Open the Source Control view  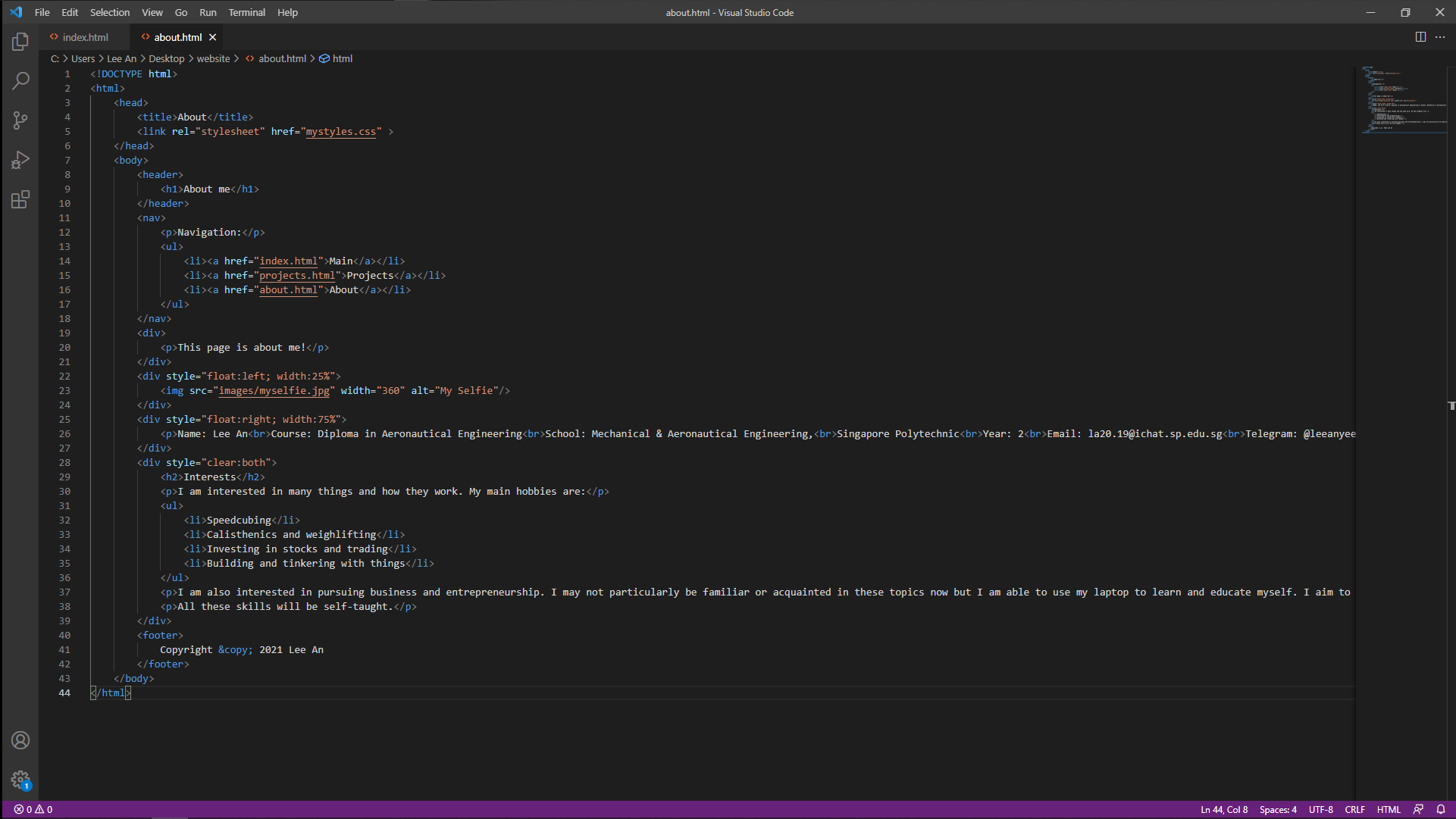point(20,120)
